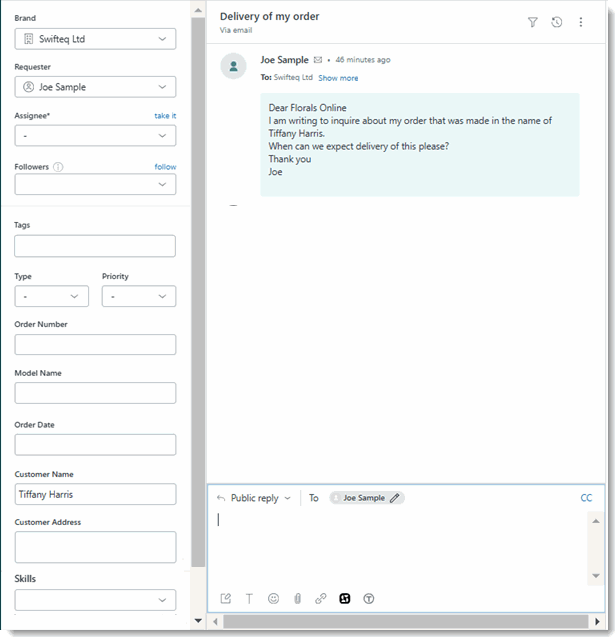Click the horizontal scrollbar at the bottom
The height and width of the screenshot is (637, 615).
coord(405,621)
